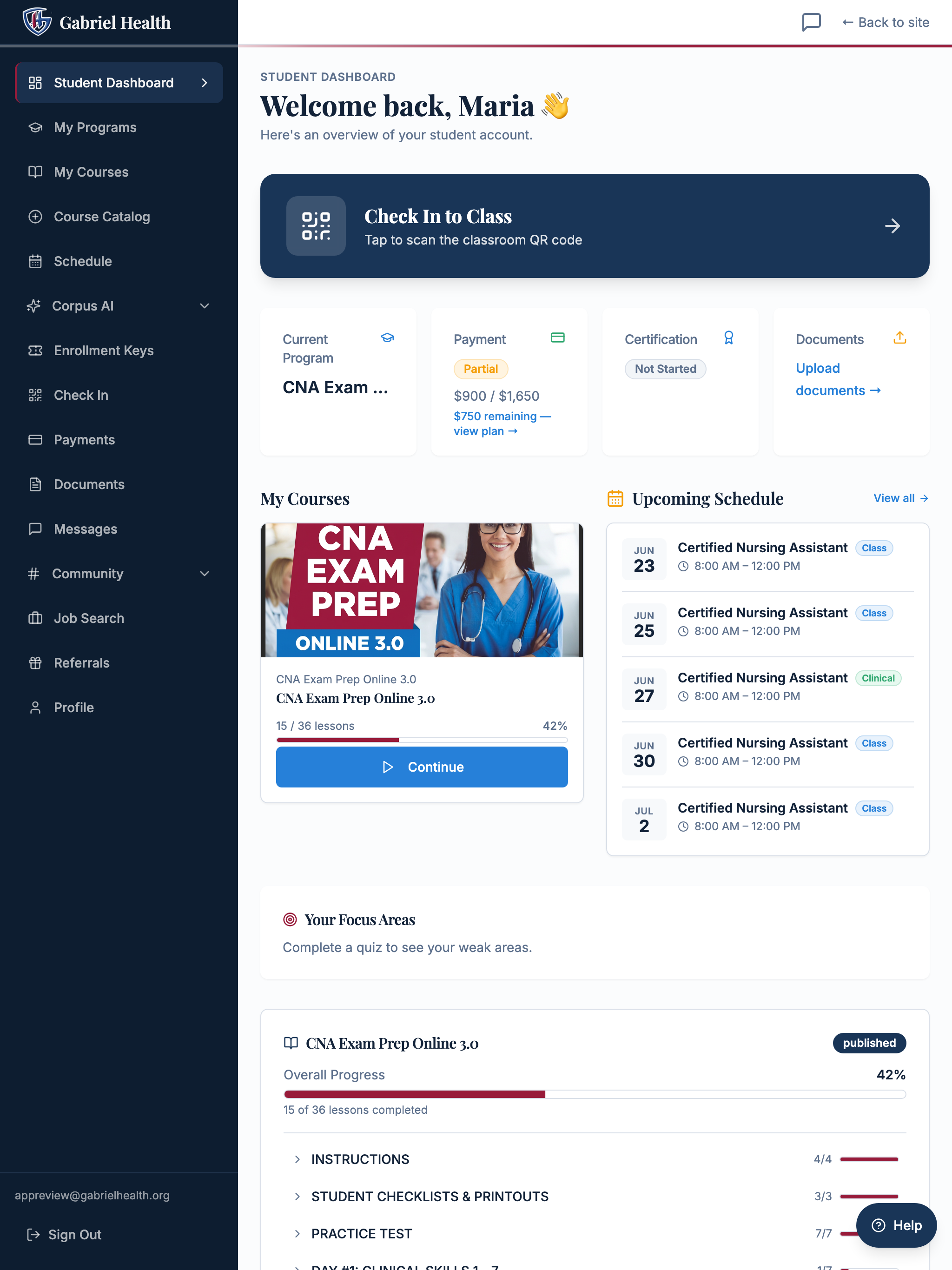952x1270 pixels.
Task: Click the Course Catalog plus-circle icon
Action: tap(35, 217)
